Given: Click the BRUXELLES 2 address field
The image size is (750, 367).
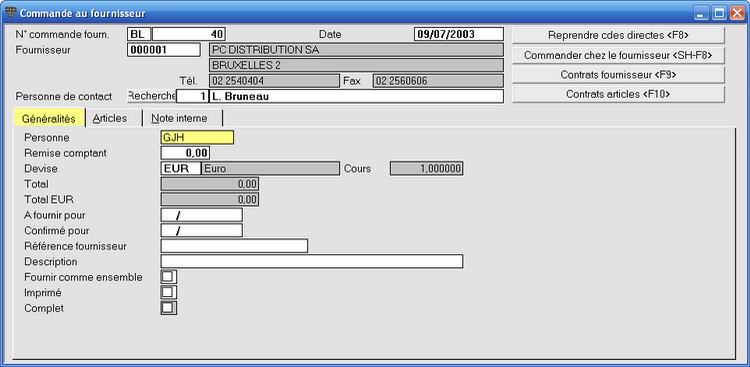Looking at the screenshot, I should [x=356, y=65].
